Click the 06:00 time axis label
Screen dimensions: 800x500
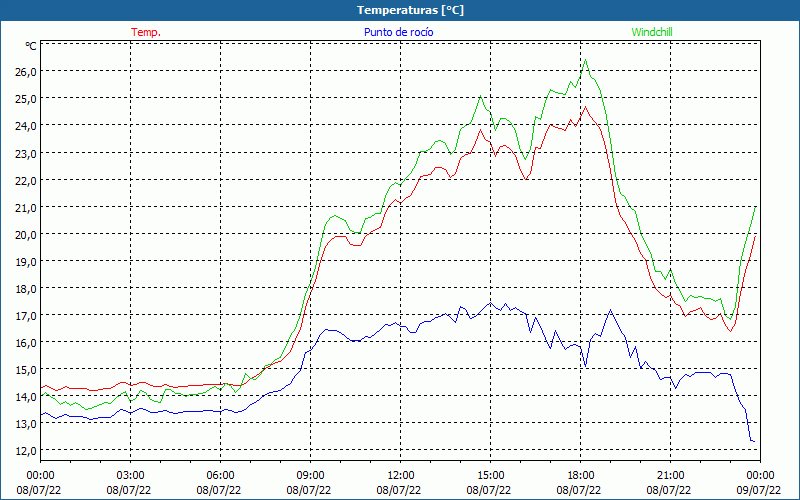pyautogui.click(x=220, y=475)
